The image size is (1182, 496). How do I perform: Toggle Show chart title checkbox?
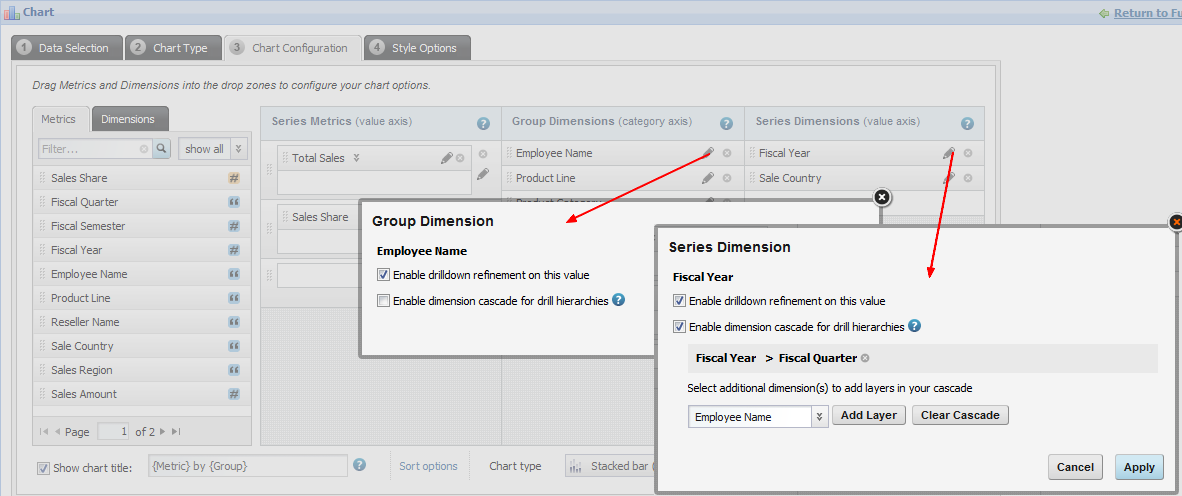pyautogui.click(x=43, y=468)
